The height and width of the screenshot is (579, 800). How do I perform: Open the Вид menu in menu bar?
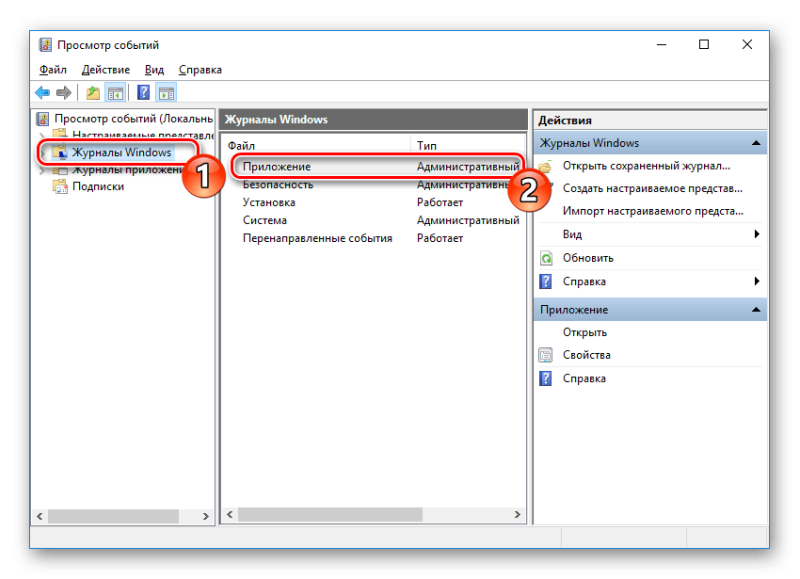(154, 70)
